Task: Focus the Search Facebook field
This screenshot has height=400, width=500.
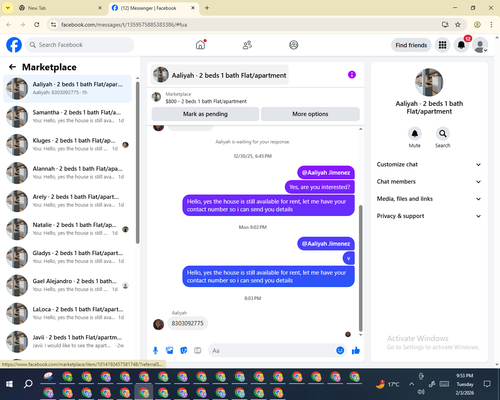Action: point(80,45)
